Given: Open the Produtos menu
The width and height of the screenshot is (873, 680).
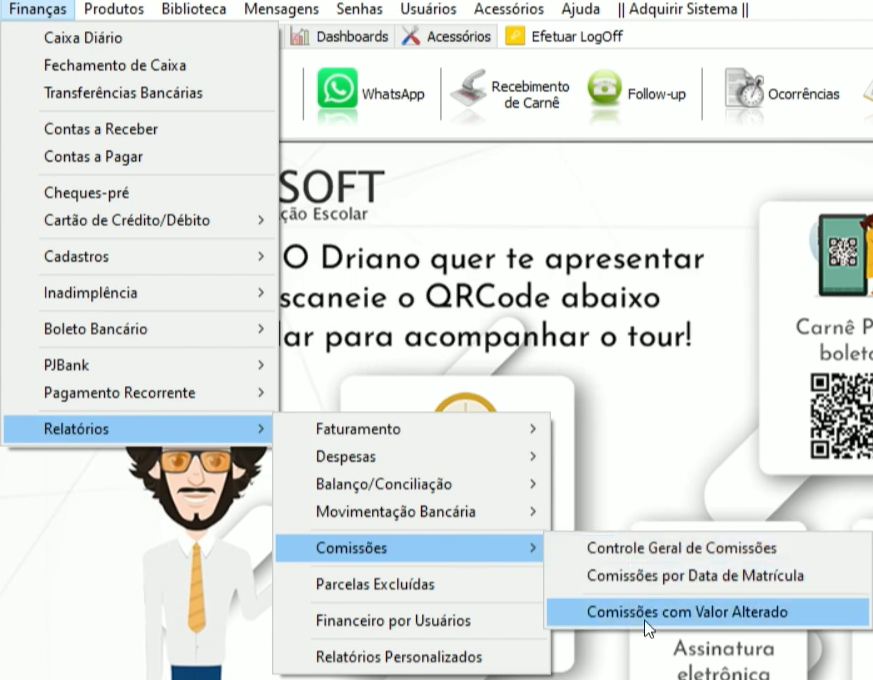Looking at the screenshot, I should [x=114, y=9].
